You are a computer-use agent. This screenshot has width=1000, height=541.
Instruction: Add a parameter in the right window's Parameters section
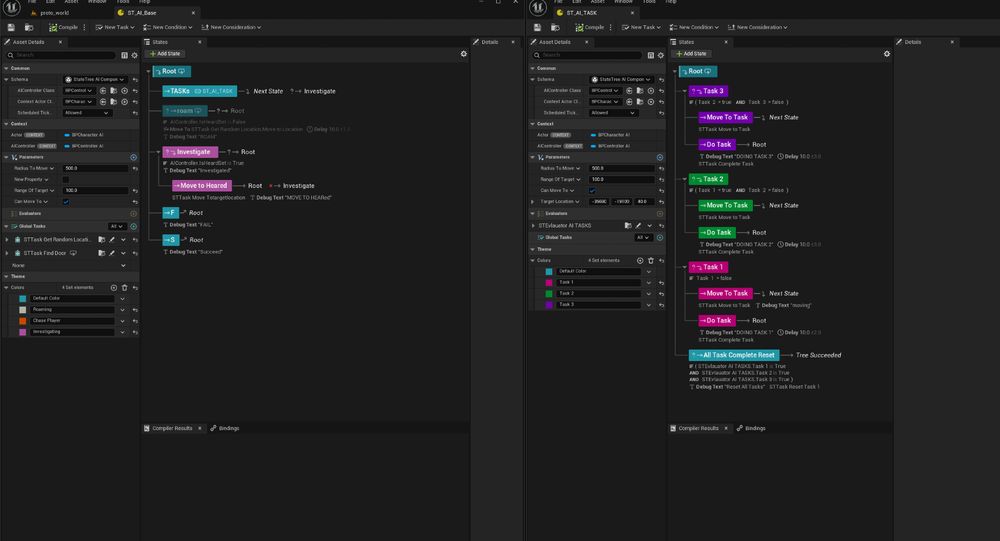(x=659, y=157)
